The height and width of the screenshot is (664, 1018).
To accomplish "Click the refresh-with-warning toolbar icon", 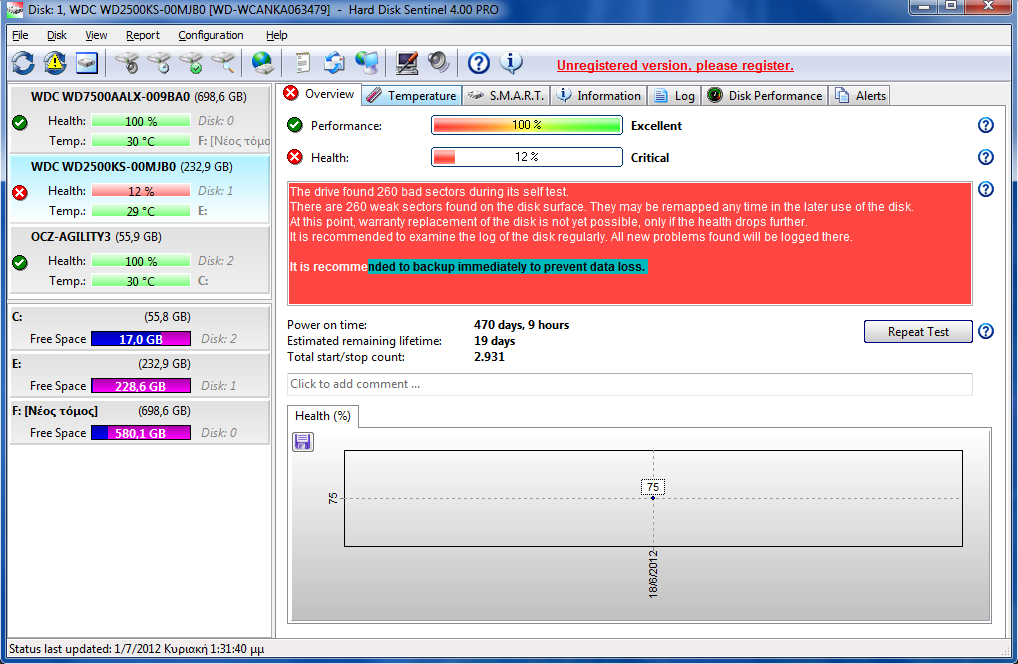I will [55, 63].
